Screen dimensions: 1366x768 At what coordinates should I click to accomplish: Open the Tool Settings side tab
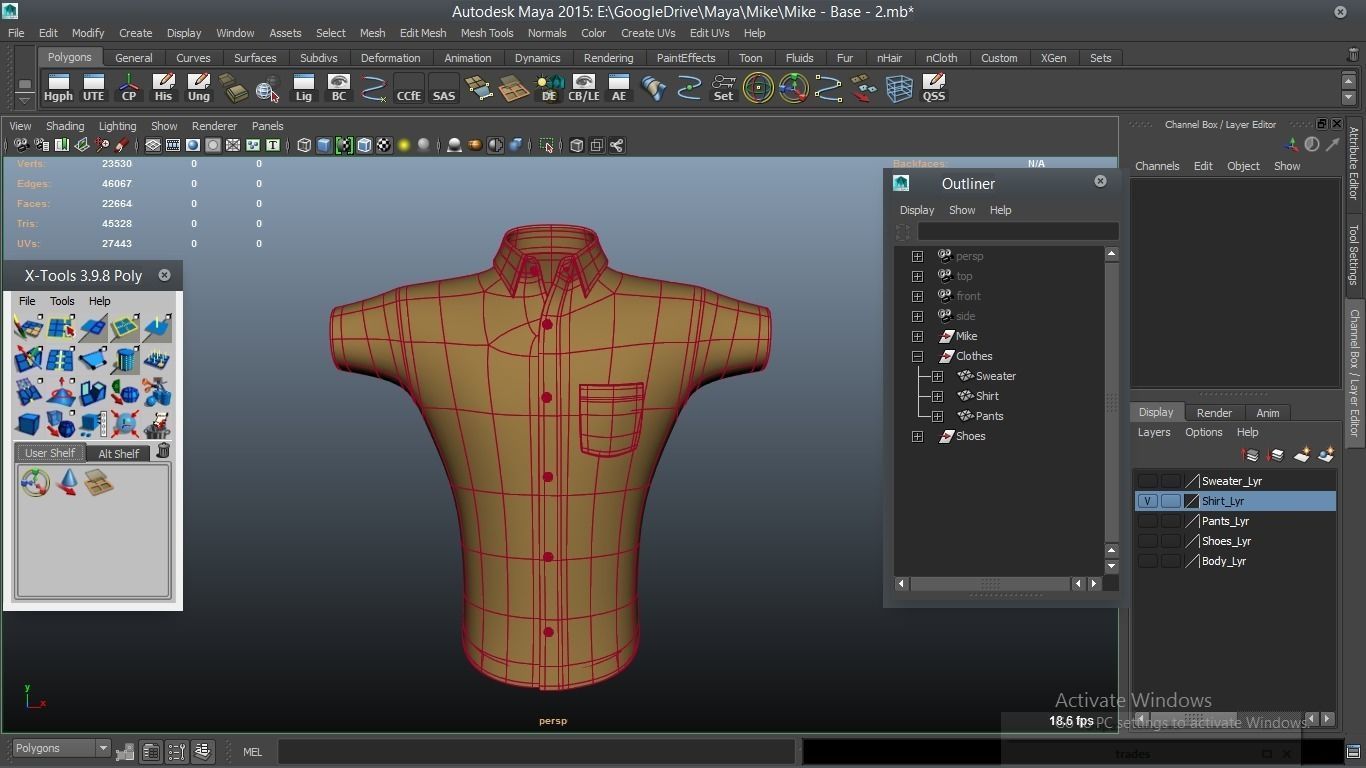point(1354,254)
